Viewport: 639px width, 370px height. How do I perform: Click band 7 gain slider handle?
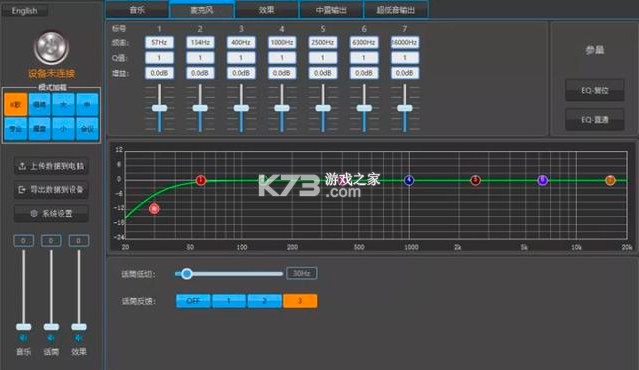(x=405, y=108)
